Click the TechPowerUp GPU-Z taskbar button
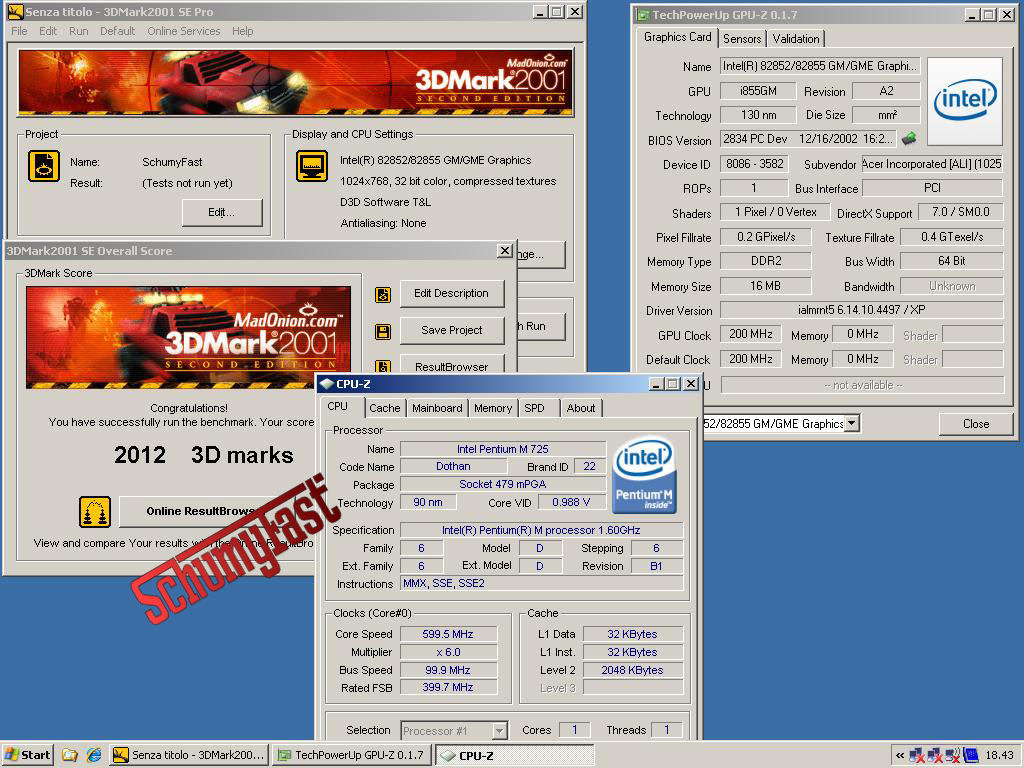Image resolution: width=1024 pixels, height=768 pixels. tap(351, 755)
